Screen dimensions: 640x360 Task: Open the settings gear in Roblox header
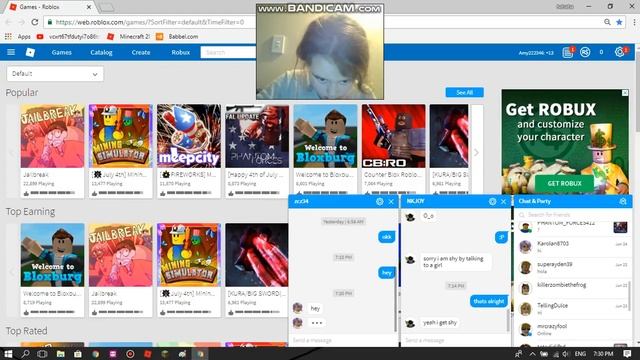pyautogui.click(x=619, y=52)
